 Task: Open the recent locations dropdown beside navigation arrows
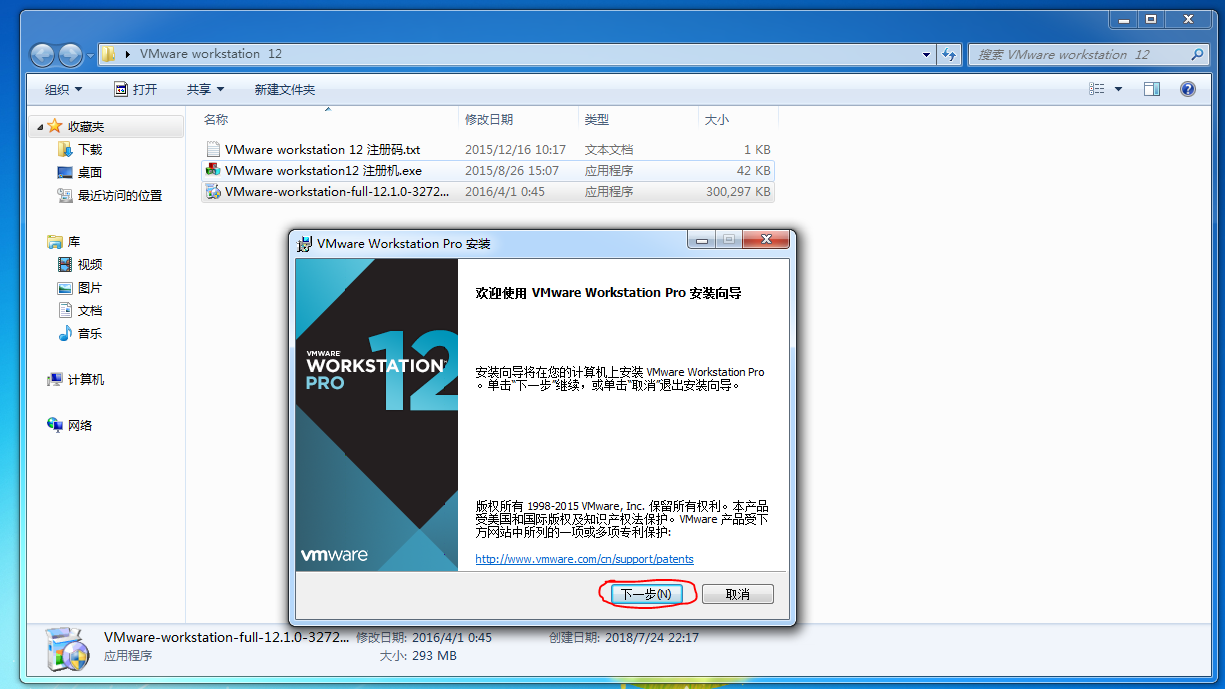(x=90, y=55)
